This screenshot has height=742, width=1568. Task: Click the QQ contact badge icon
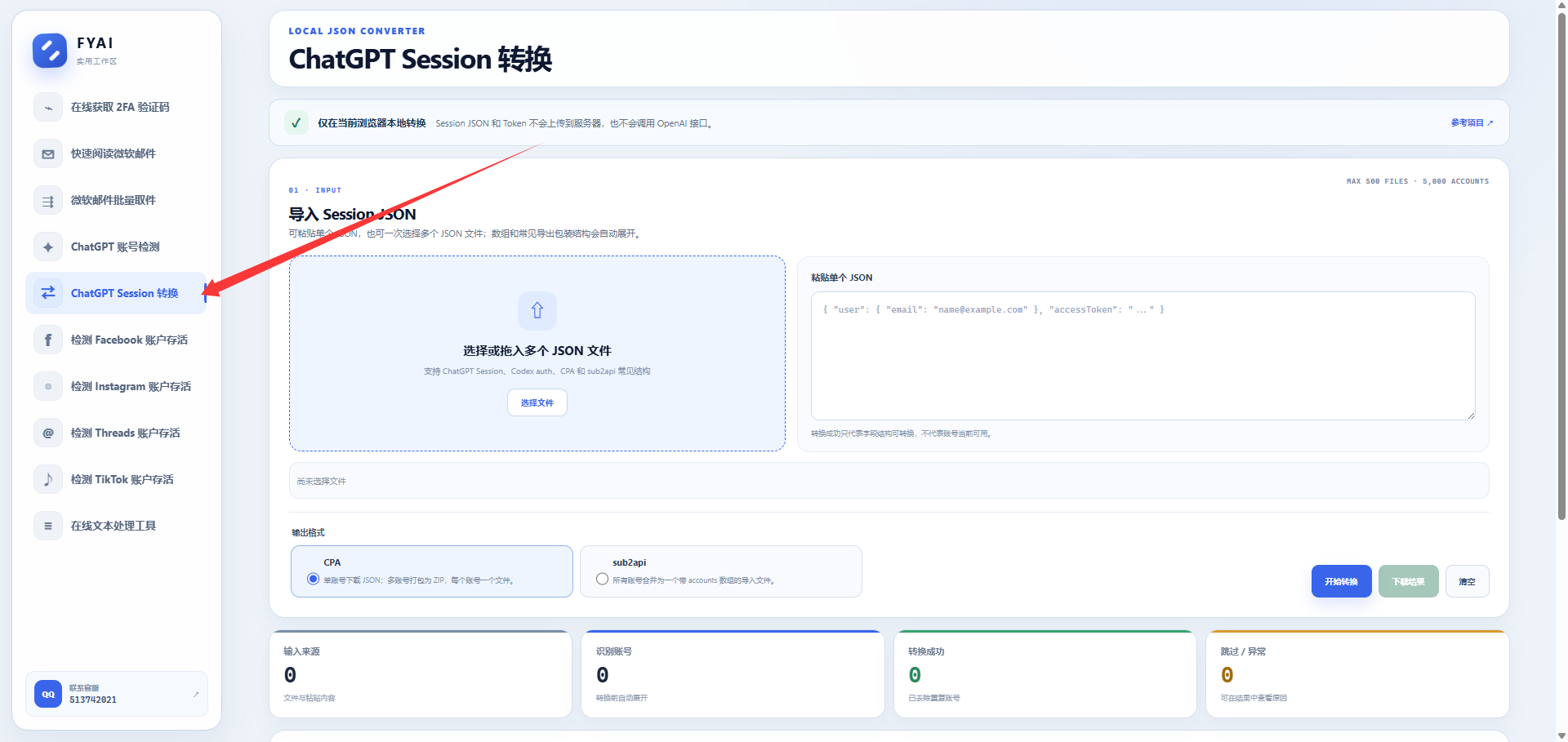coord(48,694)
